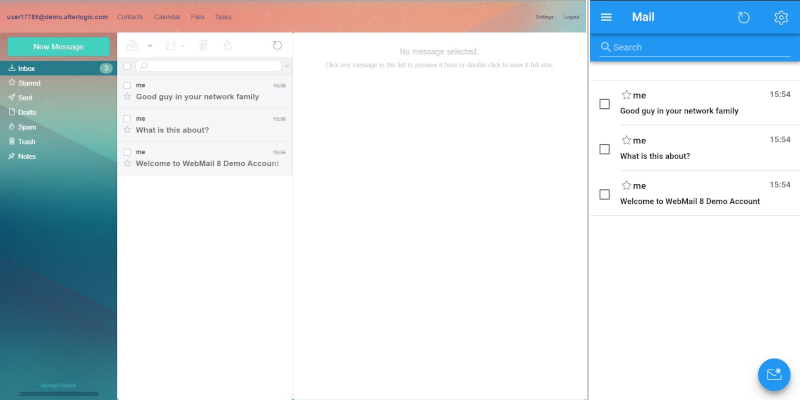Check the desktop "Good guy in your network family" checkbox
The width and height of the screenshot is (800, 400).
click(127, 85)
